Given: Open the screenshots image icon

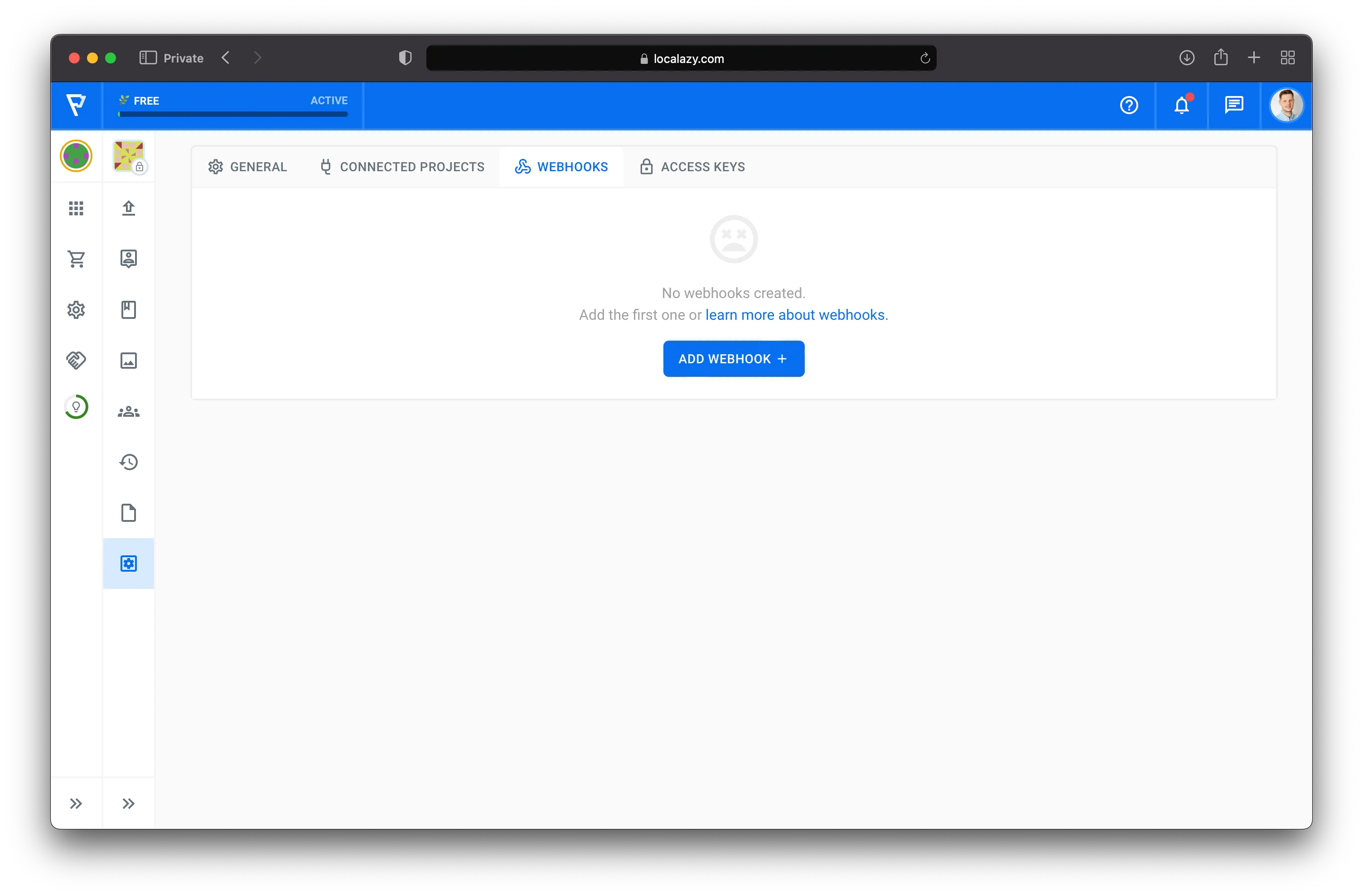Looking at the screenshot, I should pos(128,360).
